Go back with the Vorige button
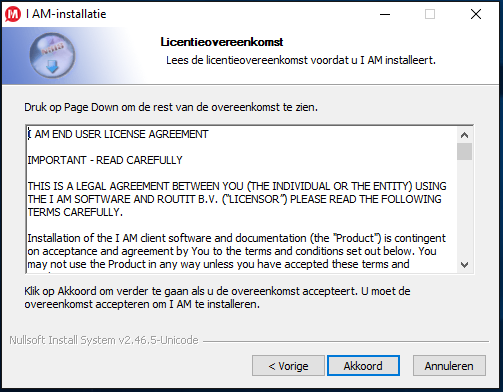This screenshot has height=392, width=503. (288, 366)
